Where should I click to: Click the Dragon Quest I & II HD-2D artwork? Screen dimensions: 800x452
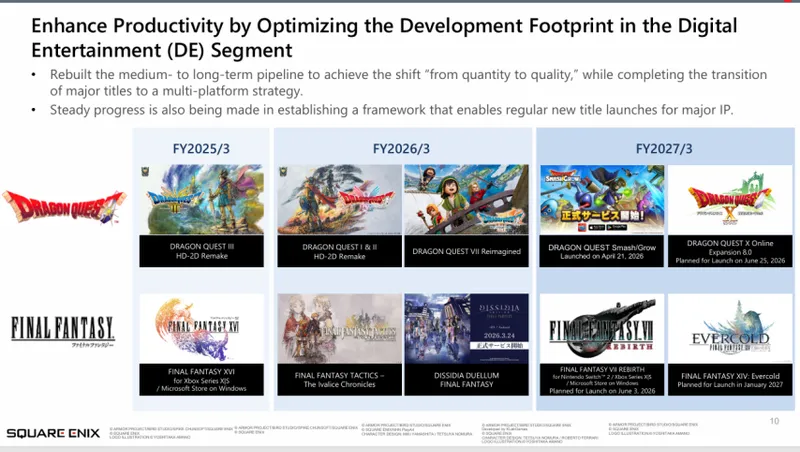[x=339, y=199]
